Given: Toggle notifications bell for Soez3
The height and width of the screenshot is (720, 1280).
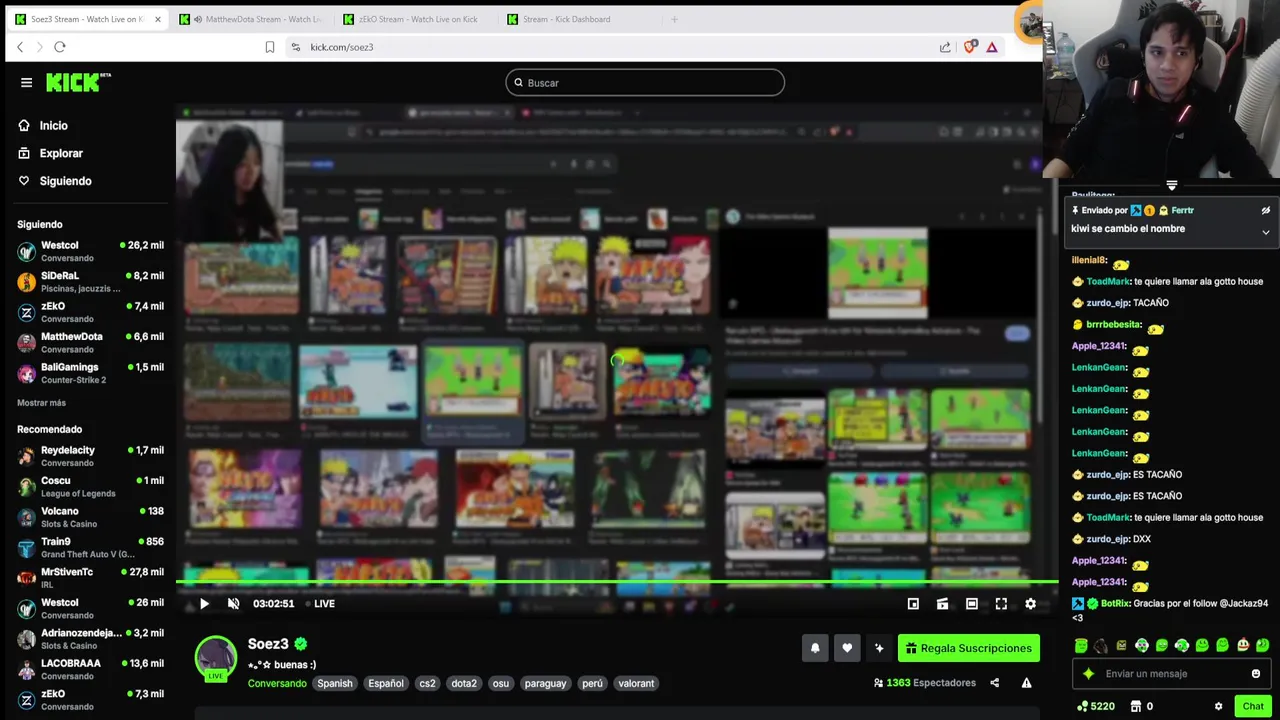Looking at the screenshot, I should 815,648.
